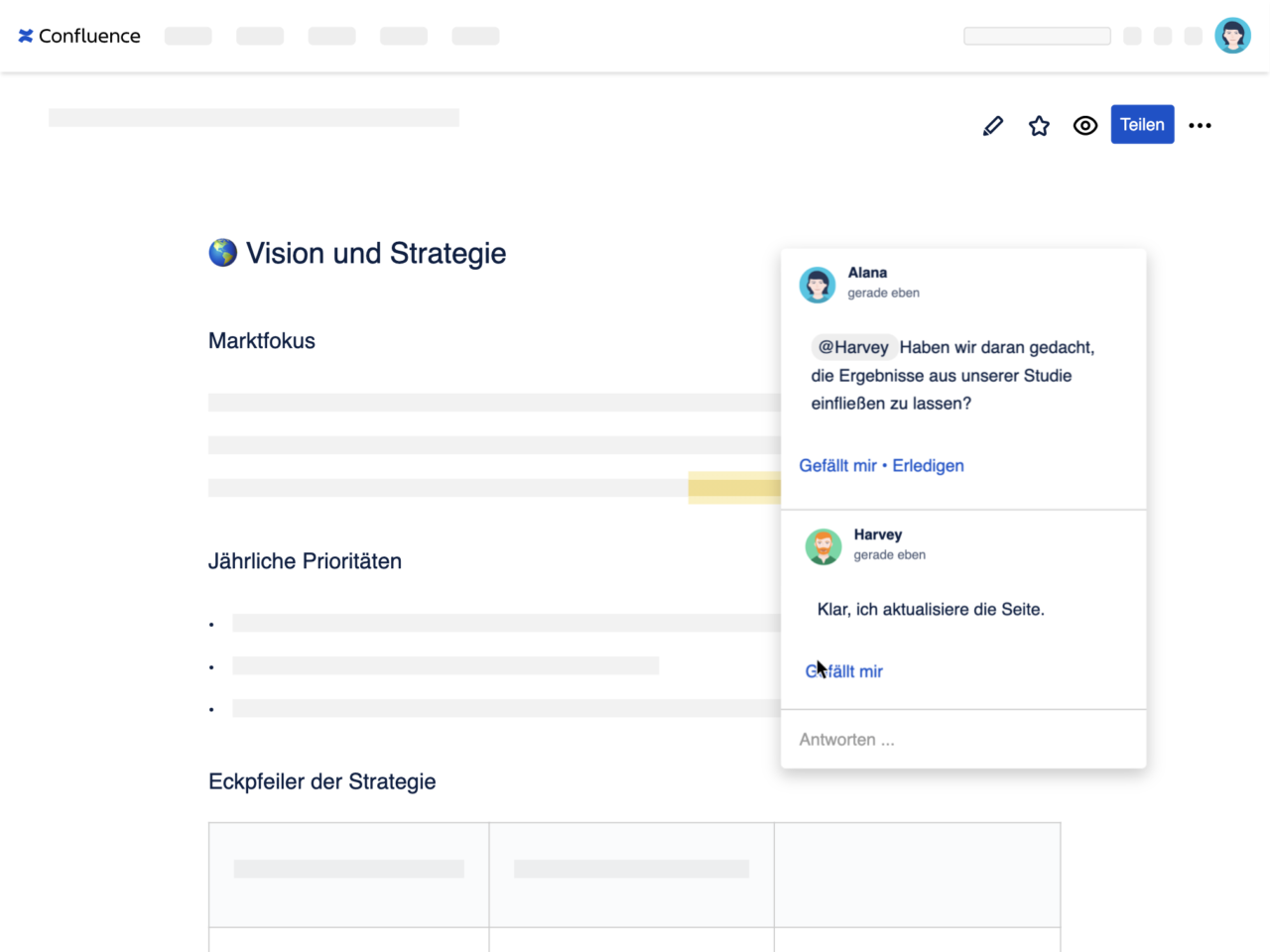The width and height of the screenshot is (1270, 952).
Task: Select the last placeholder tab in the top navigation
Action: point(475,36)
